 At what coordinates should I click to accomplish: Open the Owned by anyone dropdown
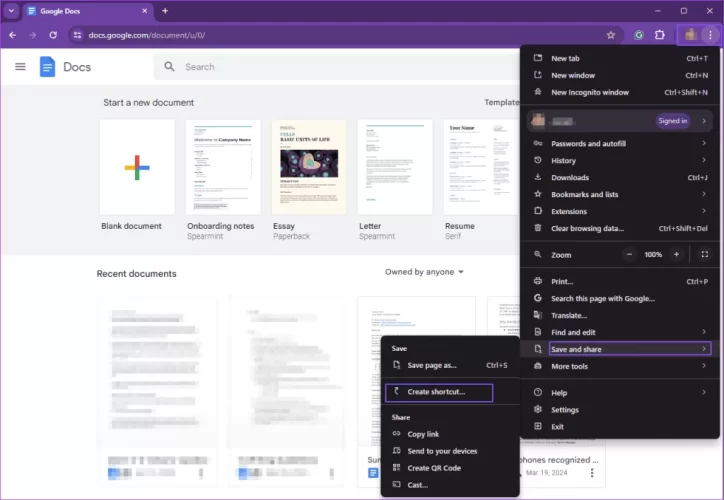tap(424, 272)
